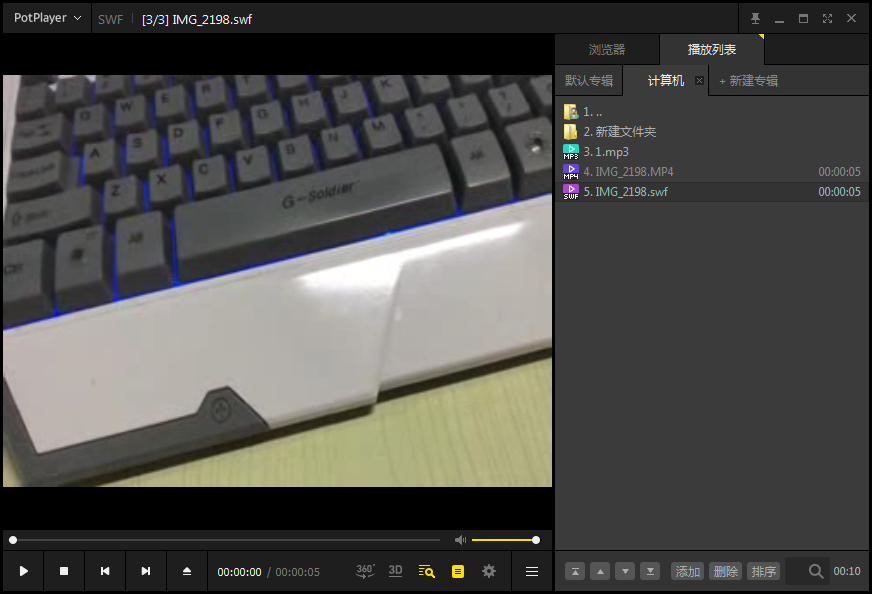Image resolution: width=872 pixels, height=594 pixels.
Task: Open the 360° video mode icon
Action: point(365,571)
